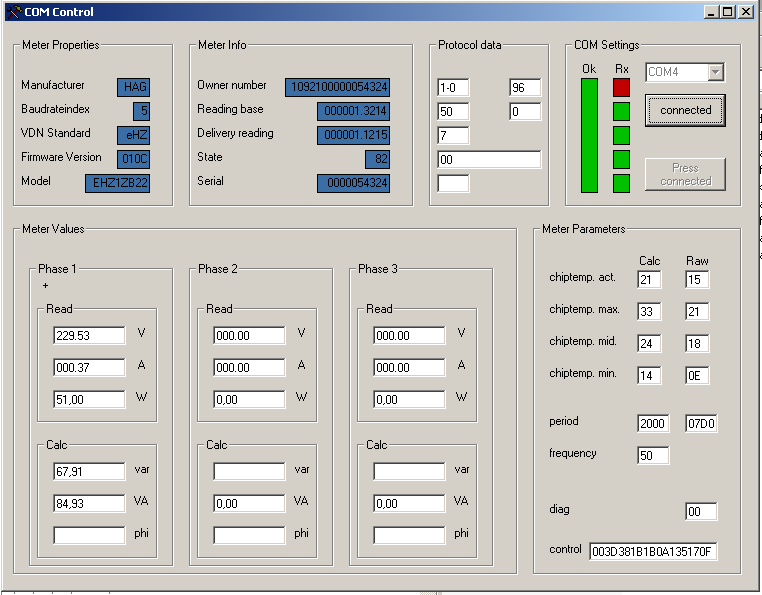Screen dimensions: 762x595
Task: Click Phase 1 current field 000.37
Action: click(89, 368)
